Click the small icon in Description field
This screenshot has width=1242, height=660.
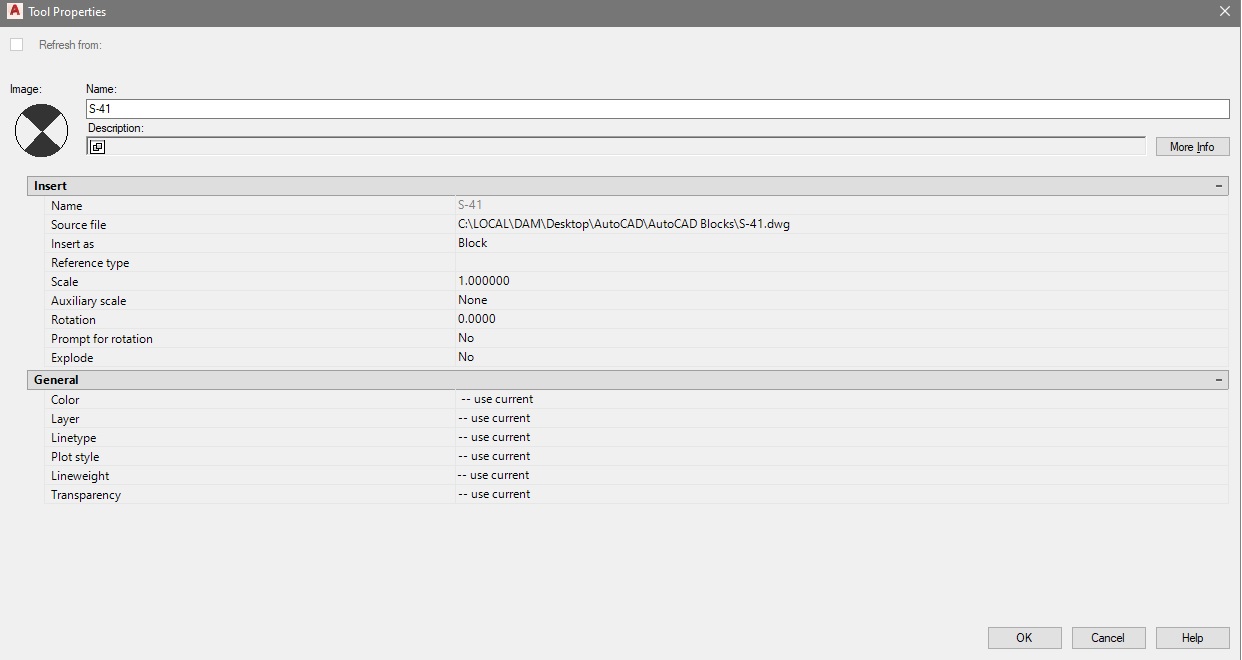[97, 147]
